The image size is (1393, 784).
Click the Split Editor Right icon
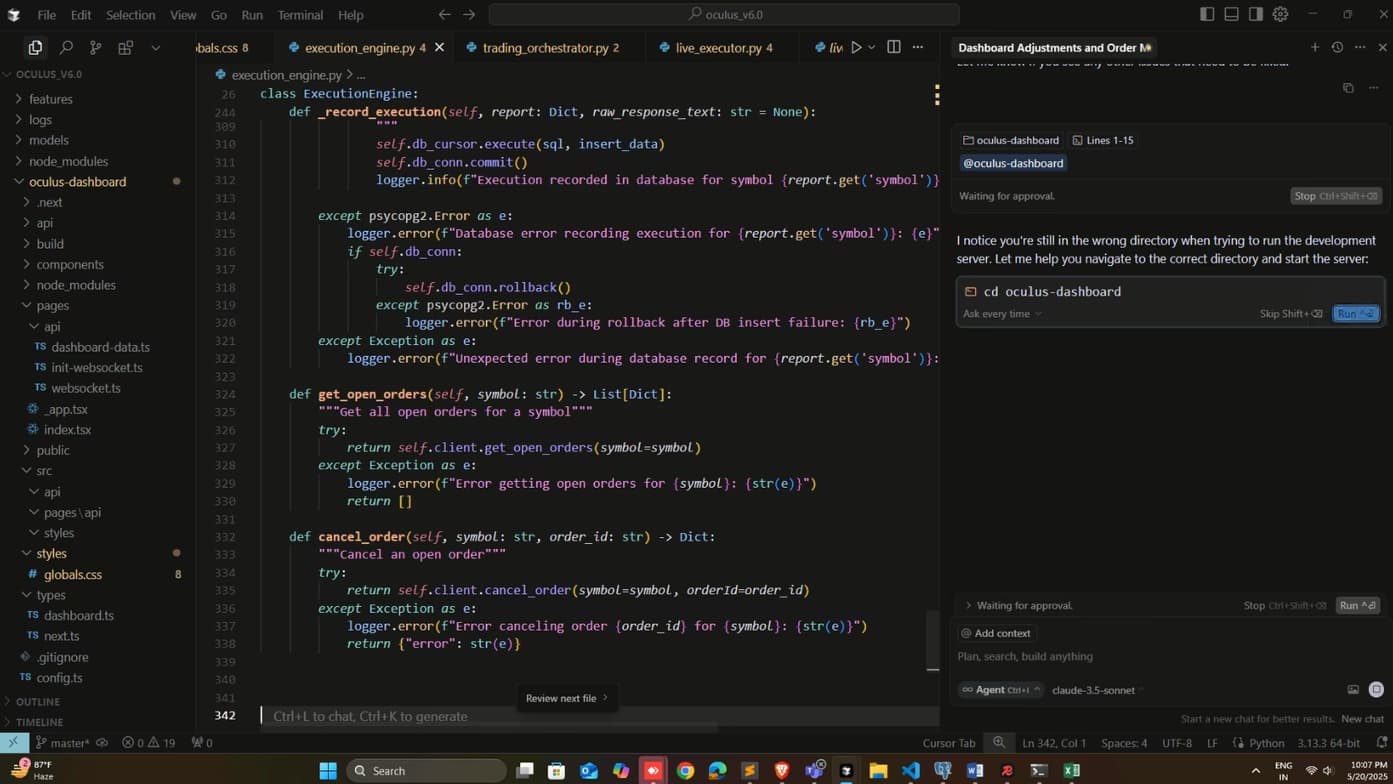tap(894, 47)
